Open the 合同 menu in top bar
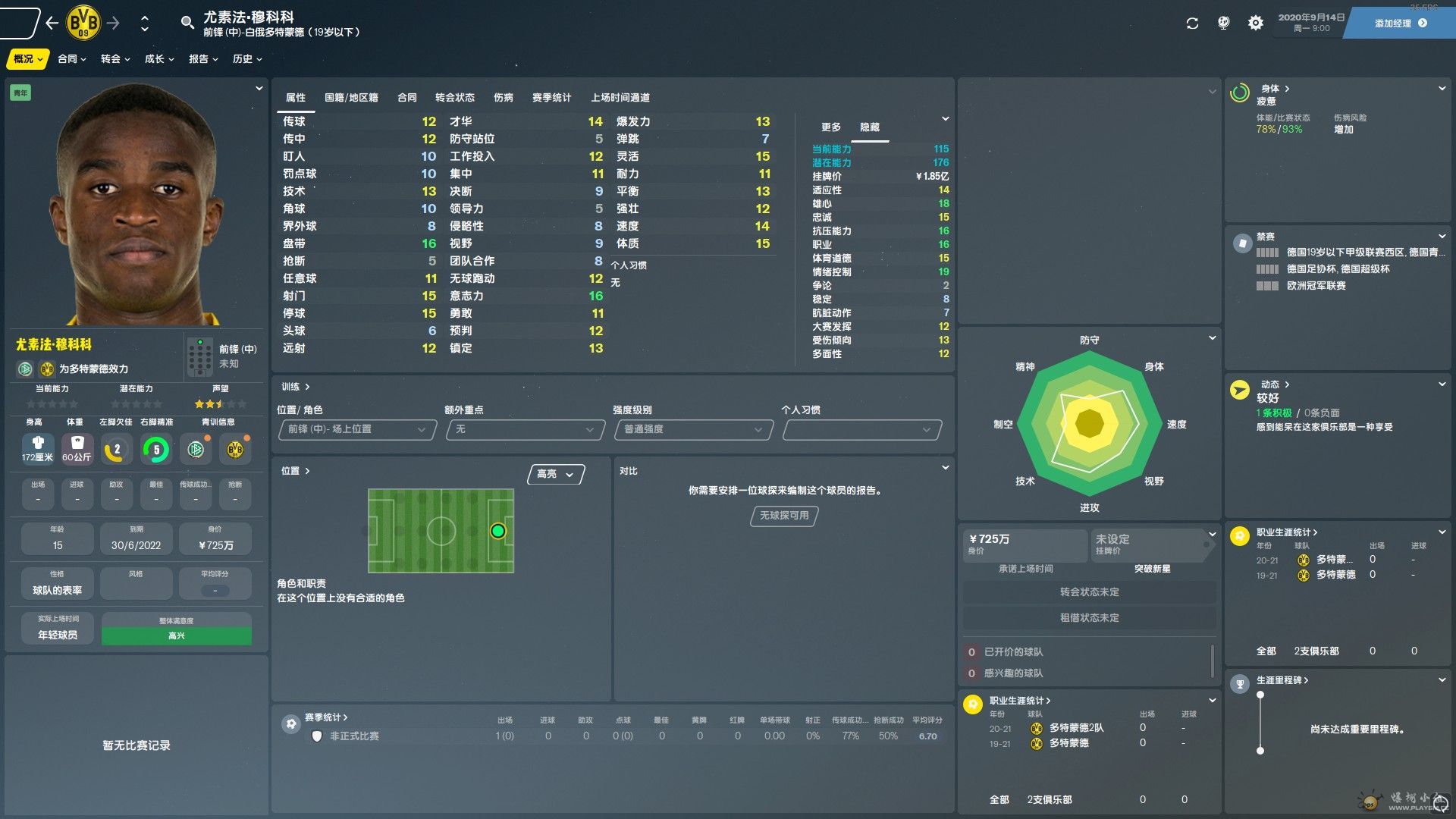Viewport: 1456px width, 819px height. coord(71,59)
